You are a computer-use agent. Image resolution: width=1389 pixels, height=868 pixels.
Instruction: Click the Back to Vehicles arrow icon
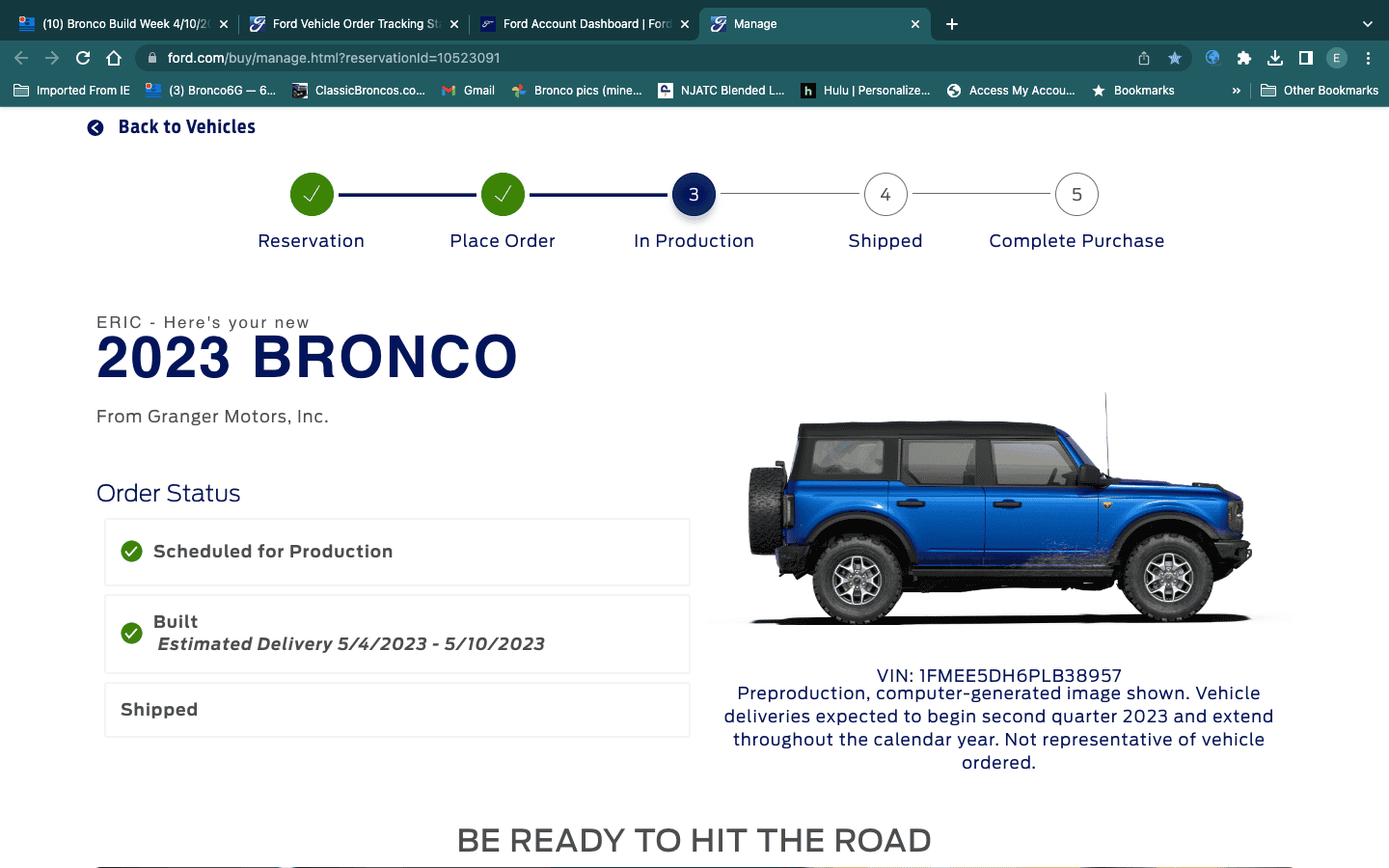pos(95,127)
